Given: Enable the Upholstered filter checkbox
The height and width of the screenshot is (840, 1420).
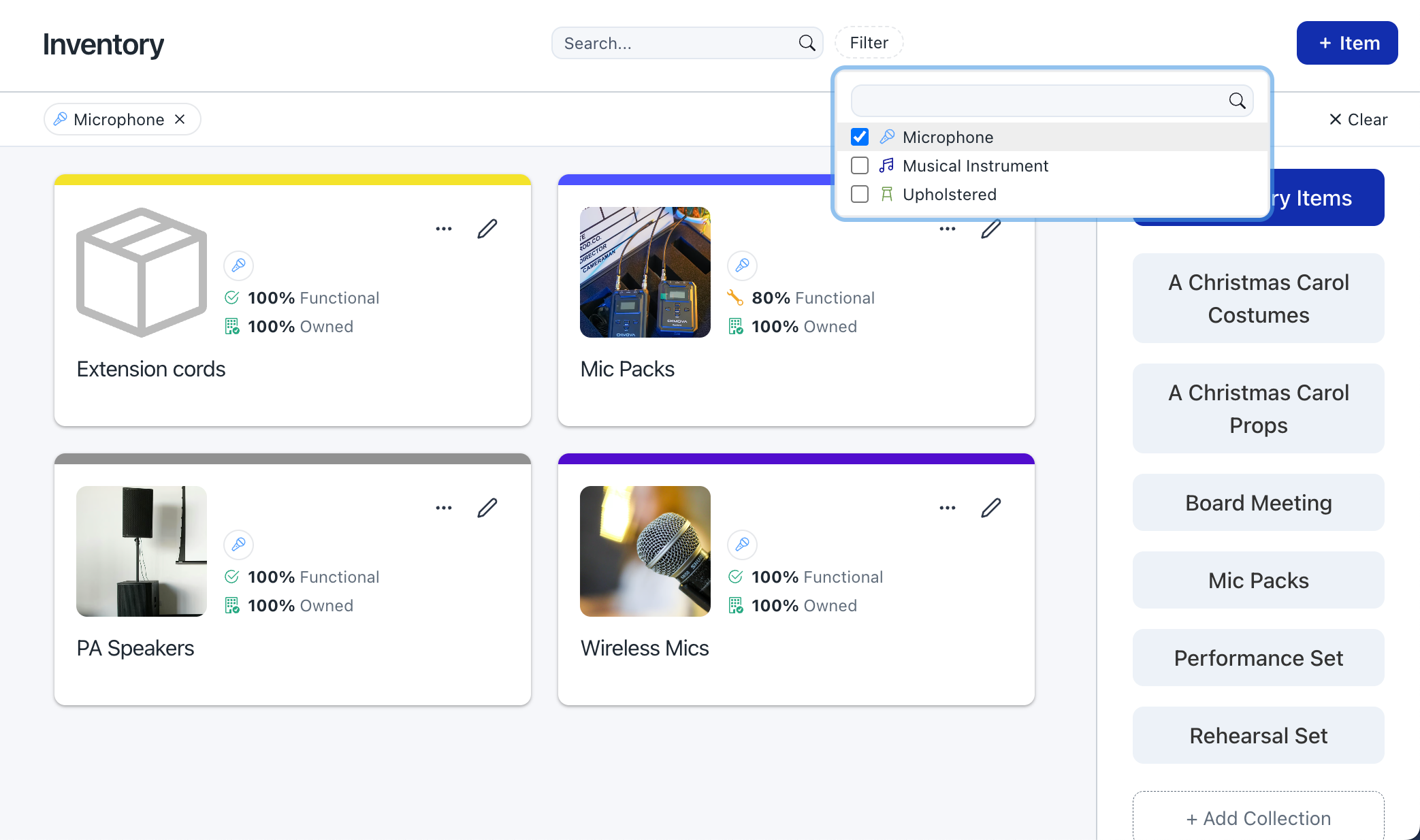Looking at the screenshot, I should coord(860,194).
